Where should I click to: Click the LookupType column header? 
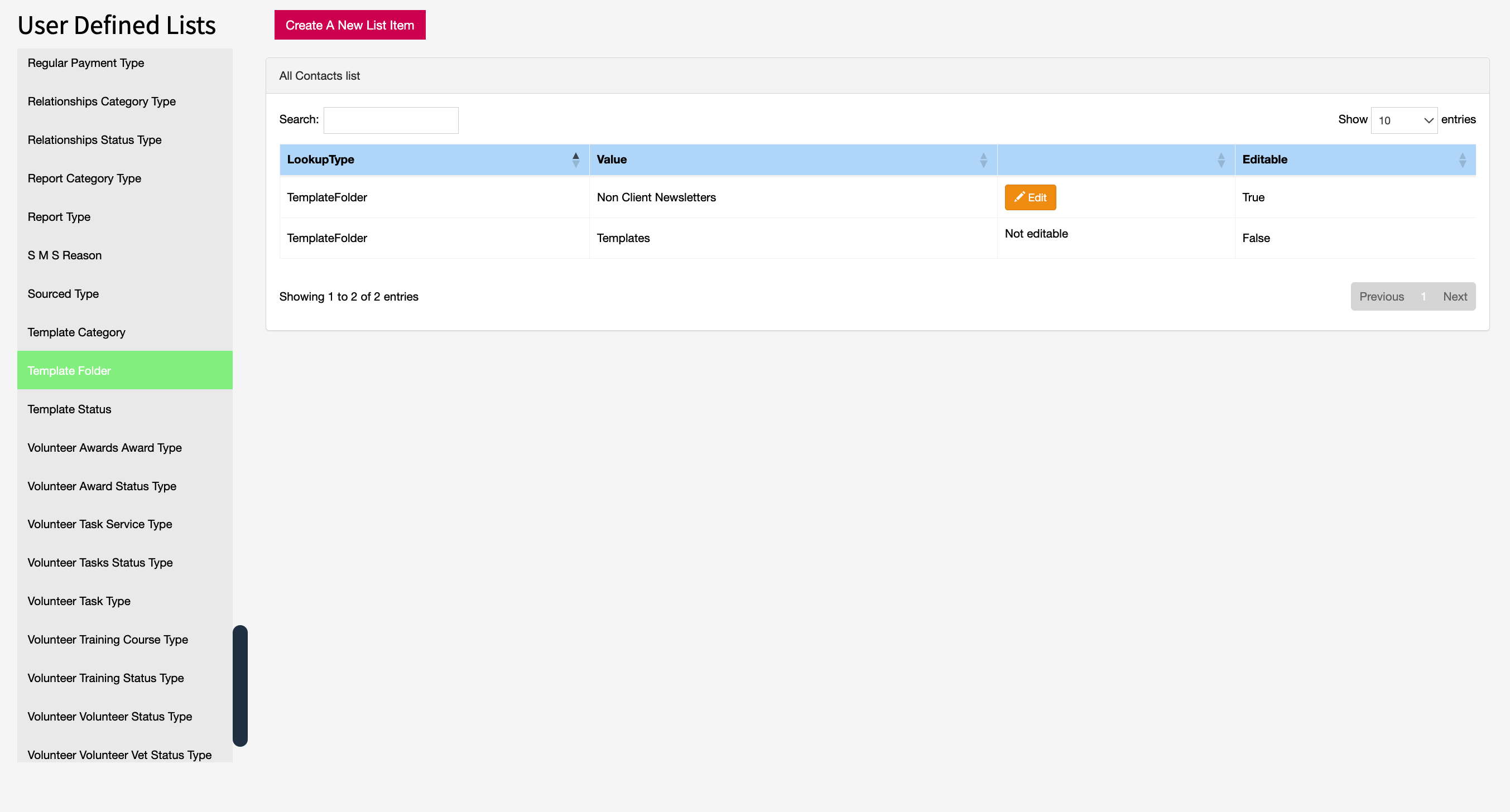tap(434, 160)
